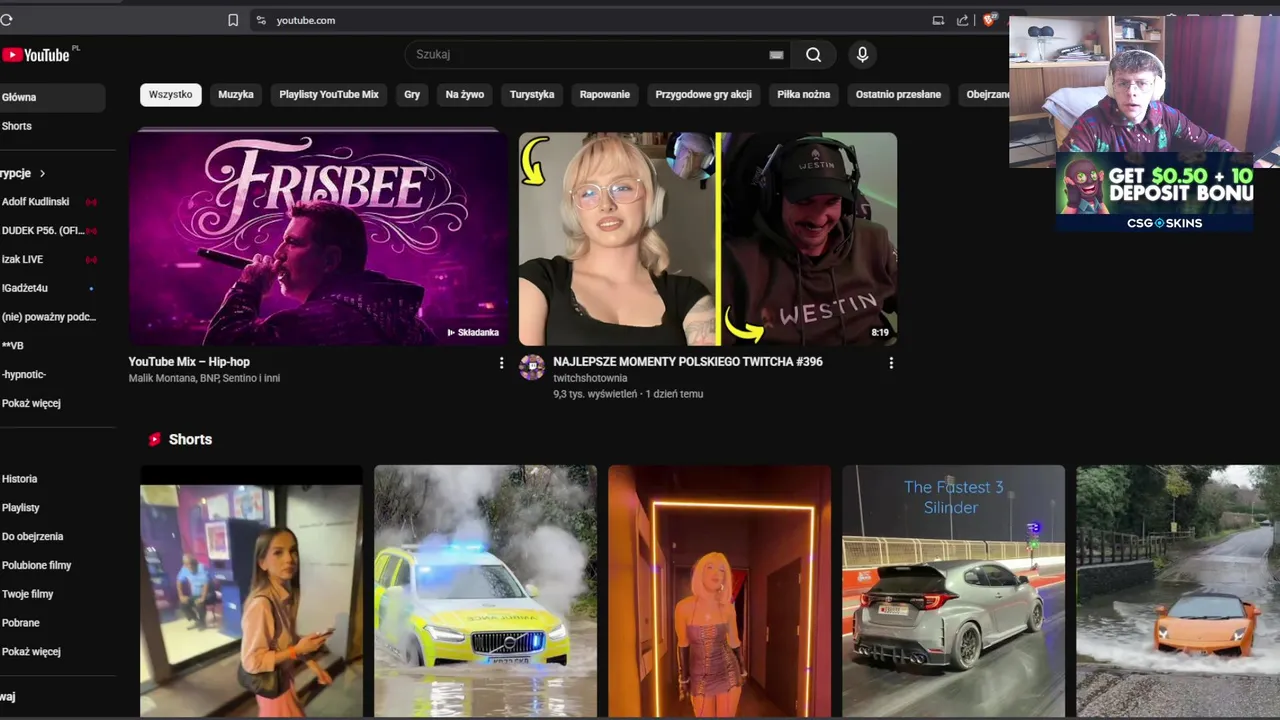1280x720 pixels.
Task: Select the Gry filter chip
Action: point(412,95)
